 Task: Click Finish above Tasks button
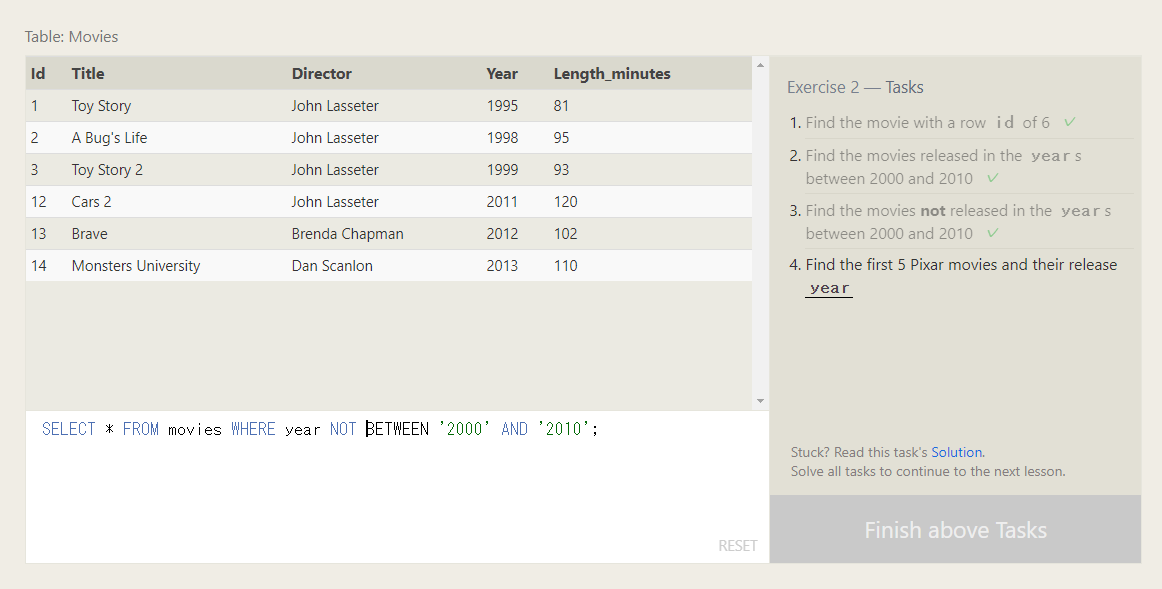tap(955, 530)
